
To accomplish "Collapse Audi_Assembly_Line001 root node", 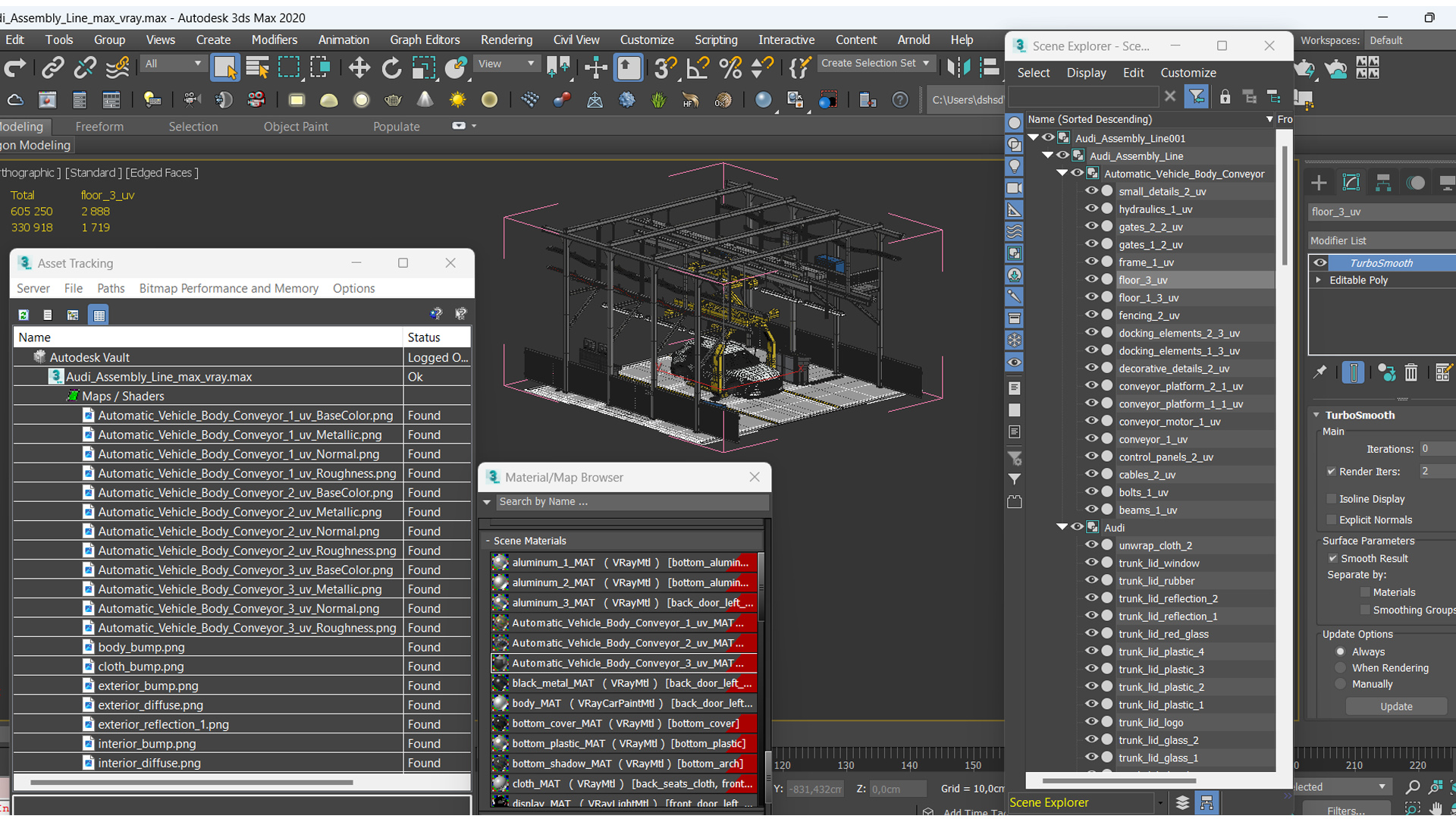I will tap(1034, 138).
